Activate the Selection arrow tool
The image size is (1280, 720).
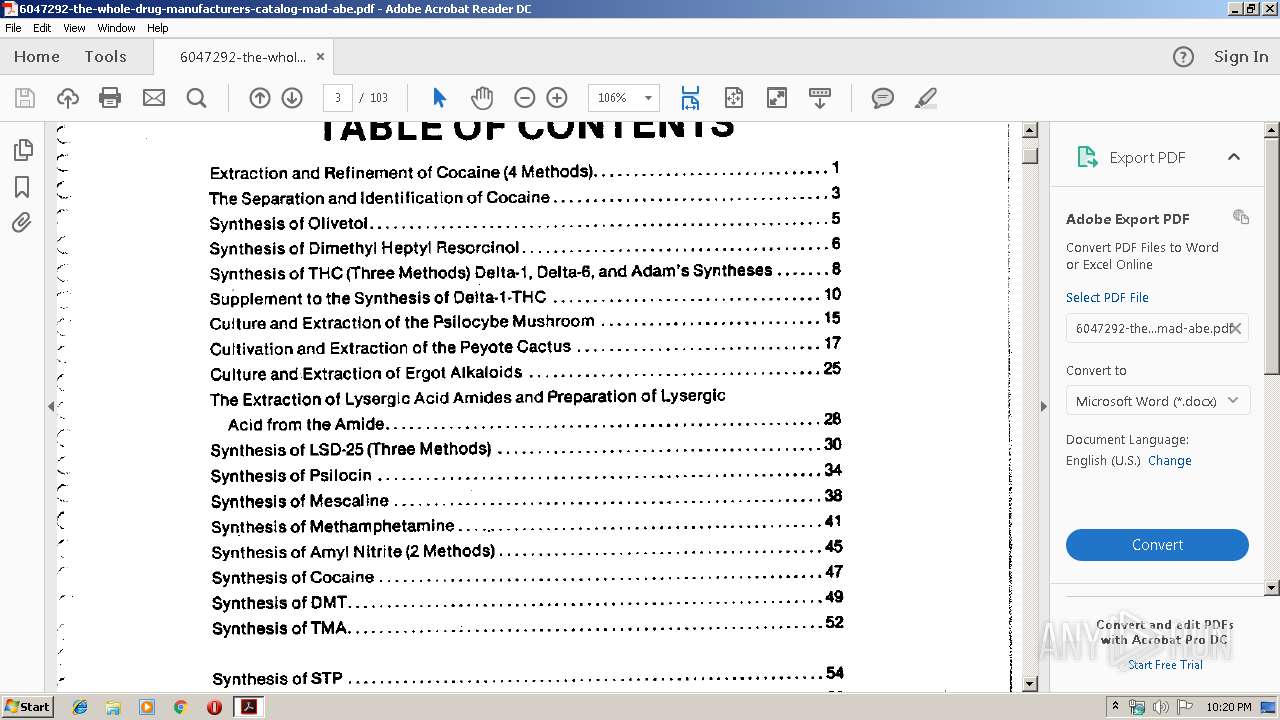[x=439, y=98]
